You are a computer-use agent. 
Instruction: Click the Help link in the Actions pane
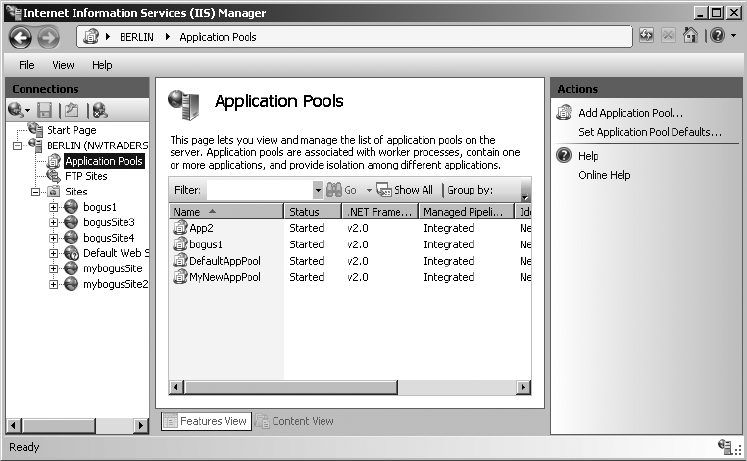coord(588,156)
